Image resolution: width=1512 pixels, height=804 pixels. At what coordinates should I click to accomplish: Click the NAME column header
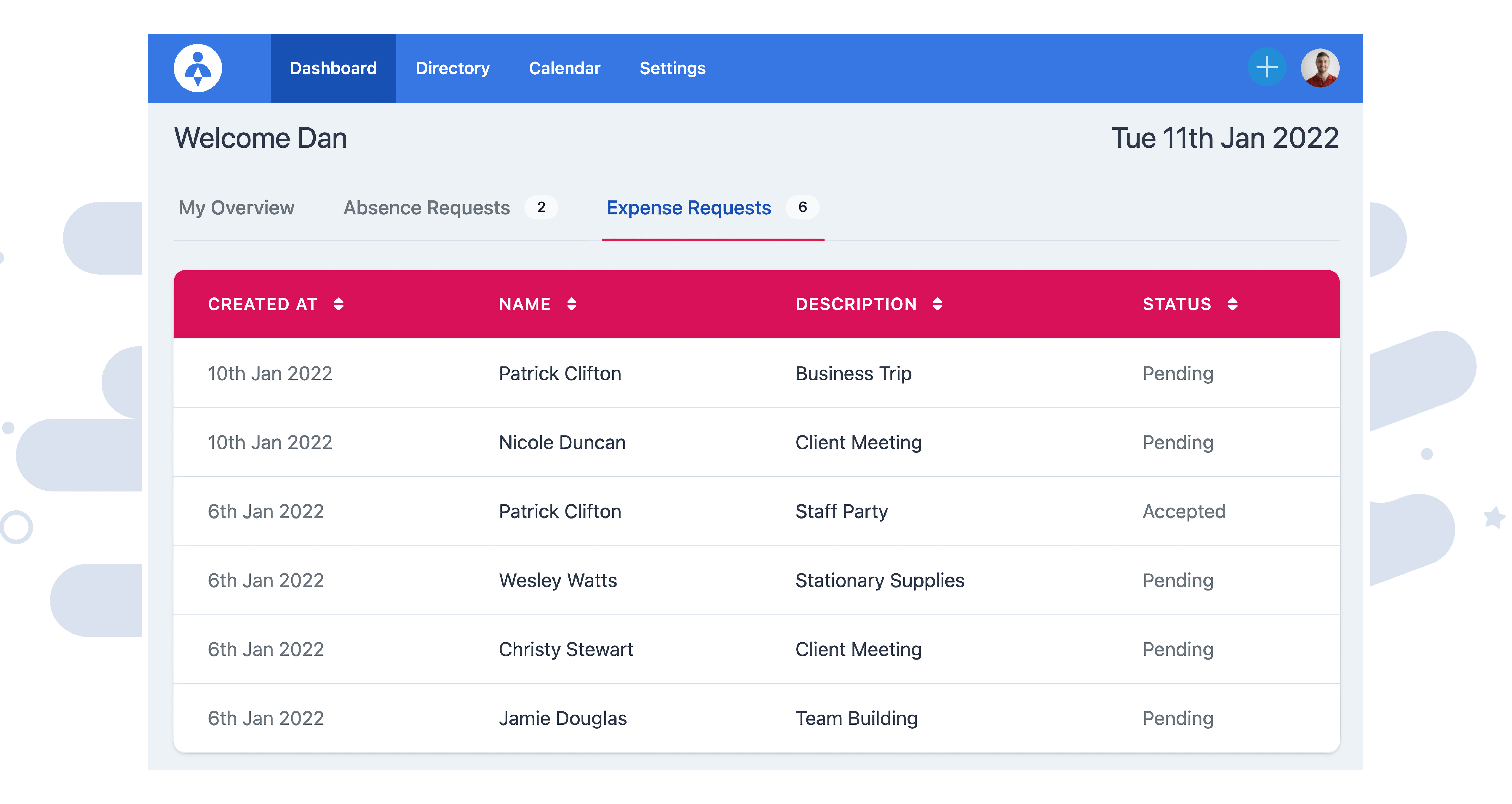(525, 304)
